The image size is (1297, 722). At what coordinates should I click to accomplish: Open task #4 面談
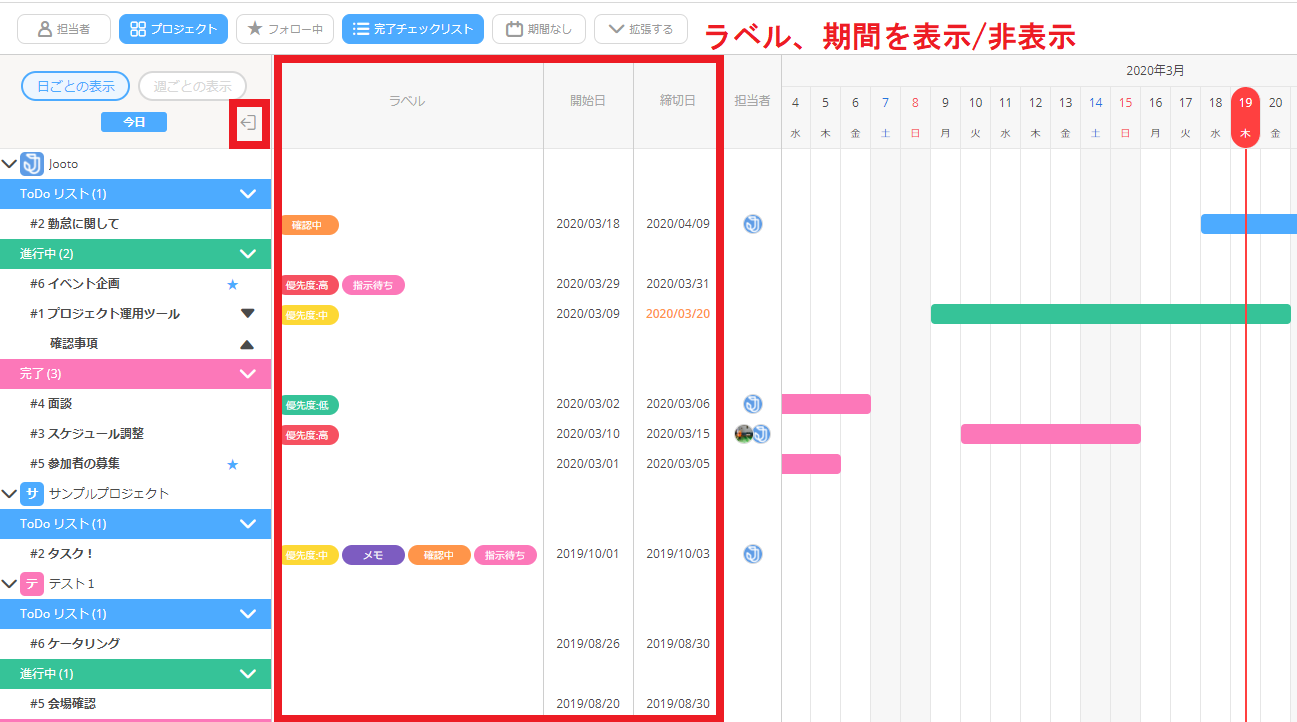point(51,404)
